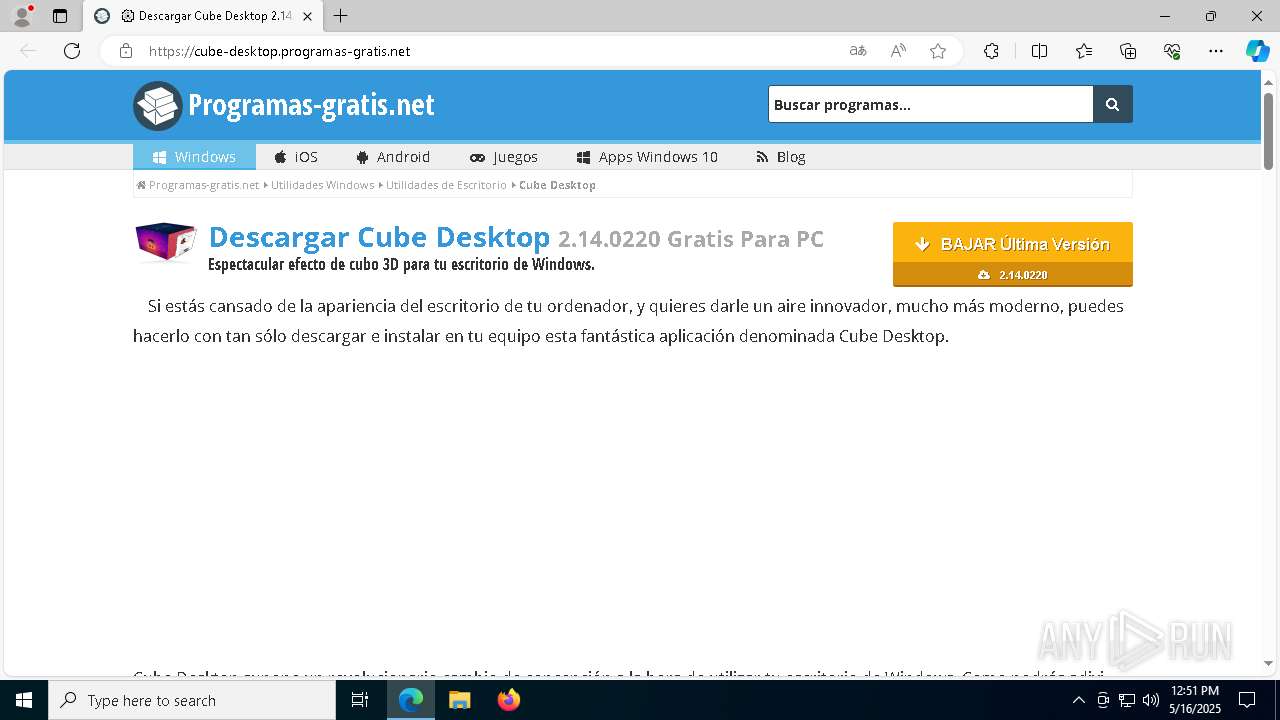Click the Cube Desktop app thumbnail
The width and height of the screenshot is (1280, 720).
(x=165, y=242)
